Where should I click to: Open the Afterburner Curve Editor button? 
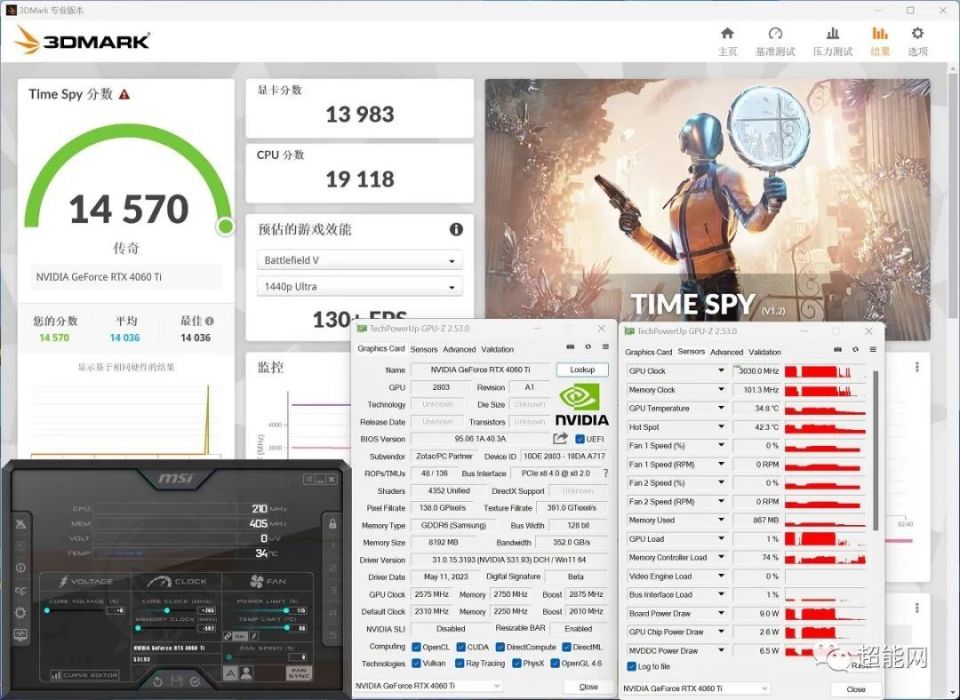[84, 675]
